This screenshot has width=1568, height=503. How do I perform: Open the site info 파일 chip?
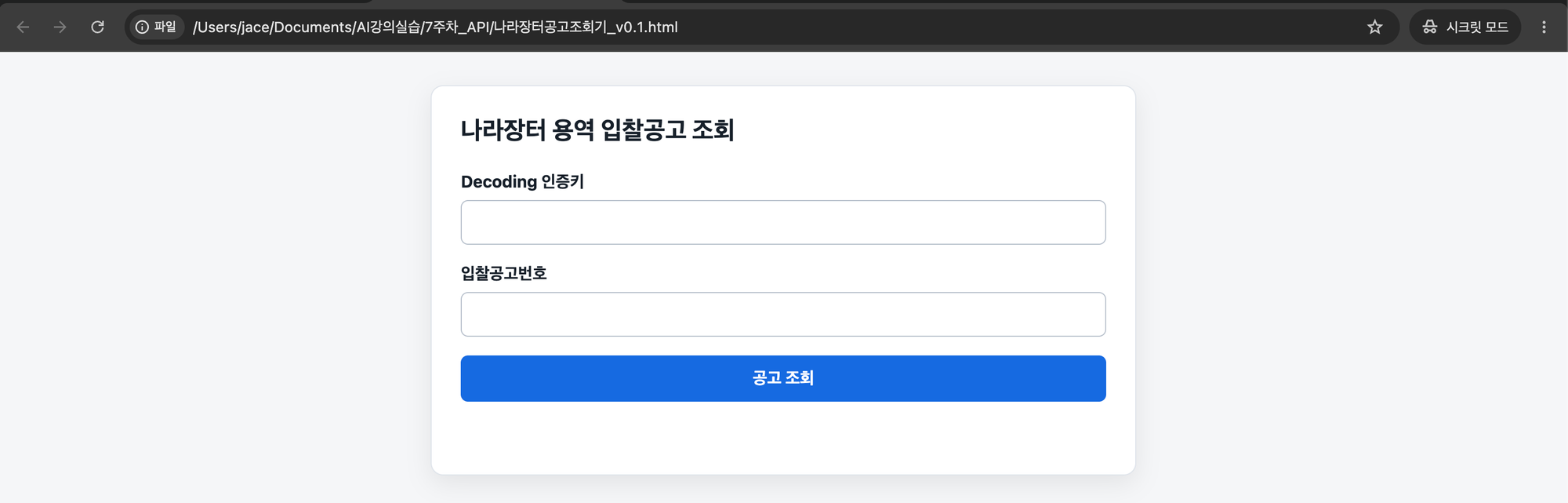click(x=156, y=27)
